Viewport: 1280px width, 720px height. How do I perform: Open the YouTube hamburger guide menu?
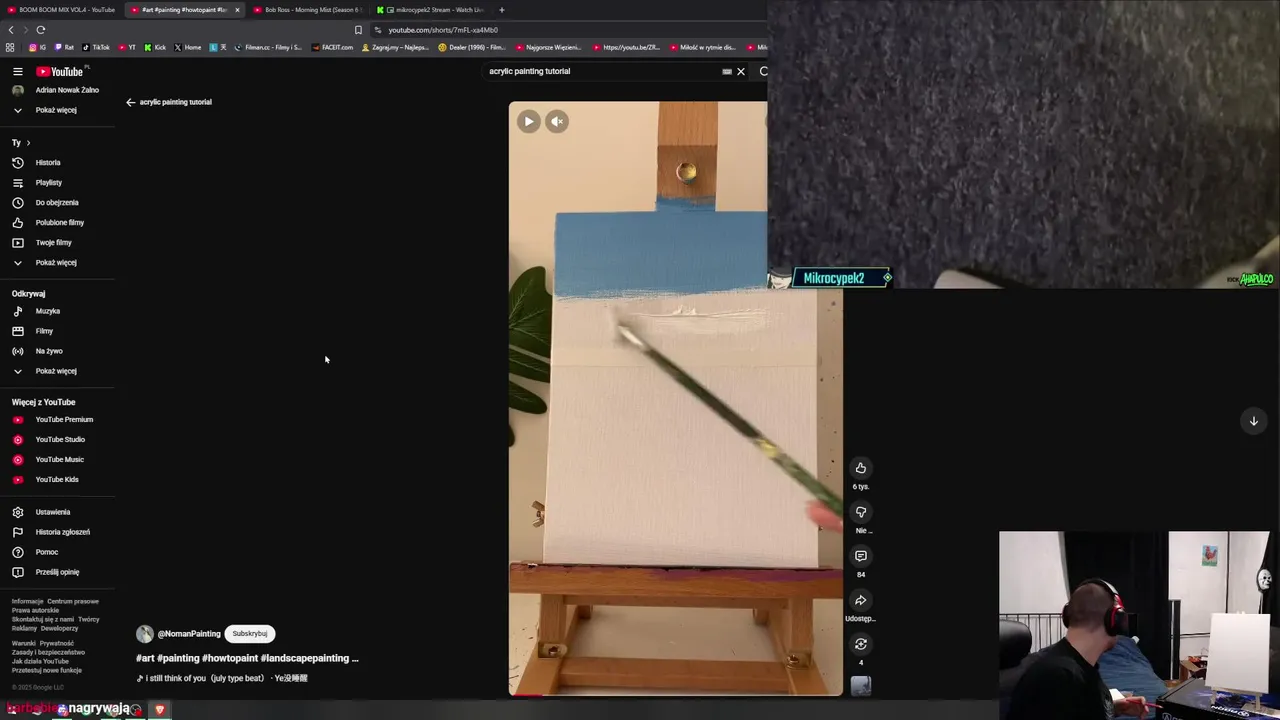point(17,71)
